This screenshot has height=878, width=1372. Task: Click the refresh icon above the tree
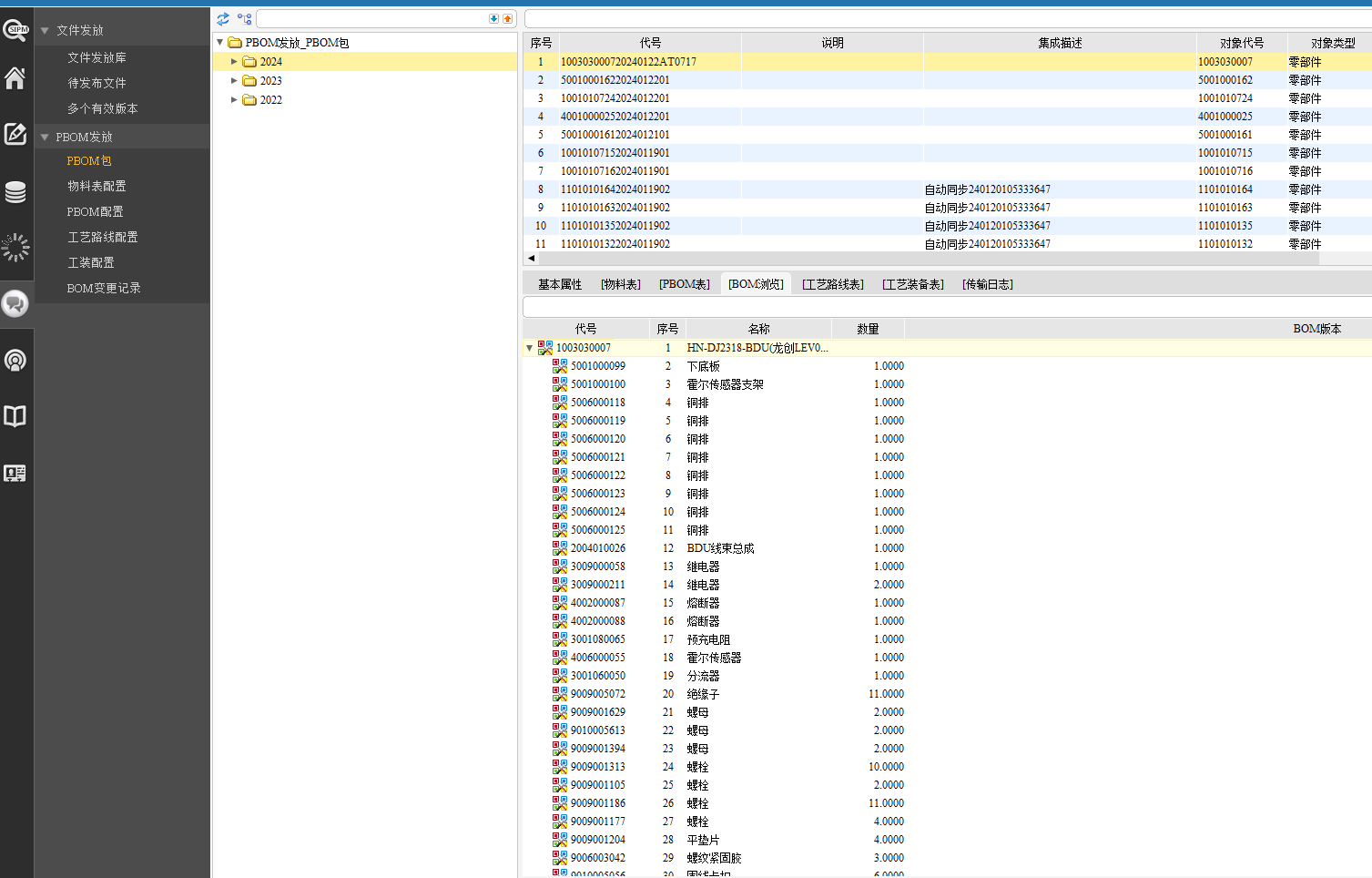pos(223,18)
